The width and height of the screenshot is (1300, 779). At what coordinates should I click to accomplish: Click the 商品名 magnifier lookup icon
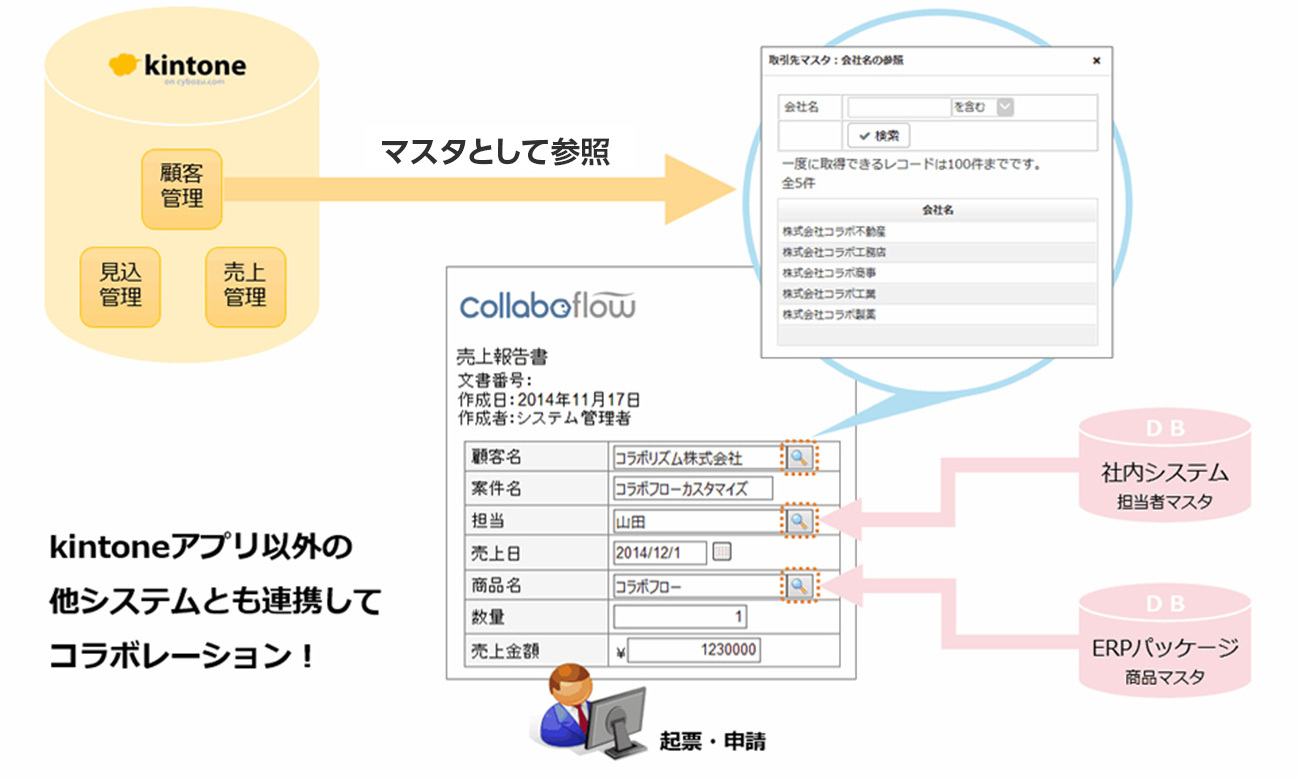800,586
